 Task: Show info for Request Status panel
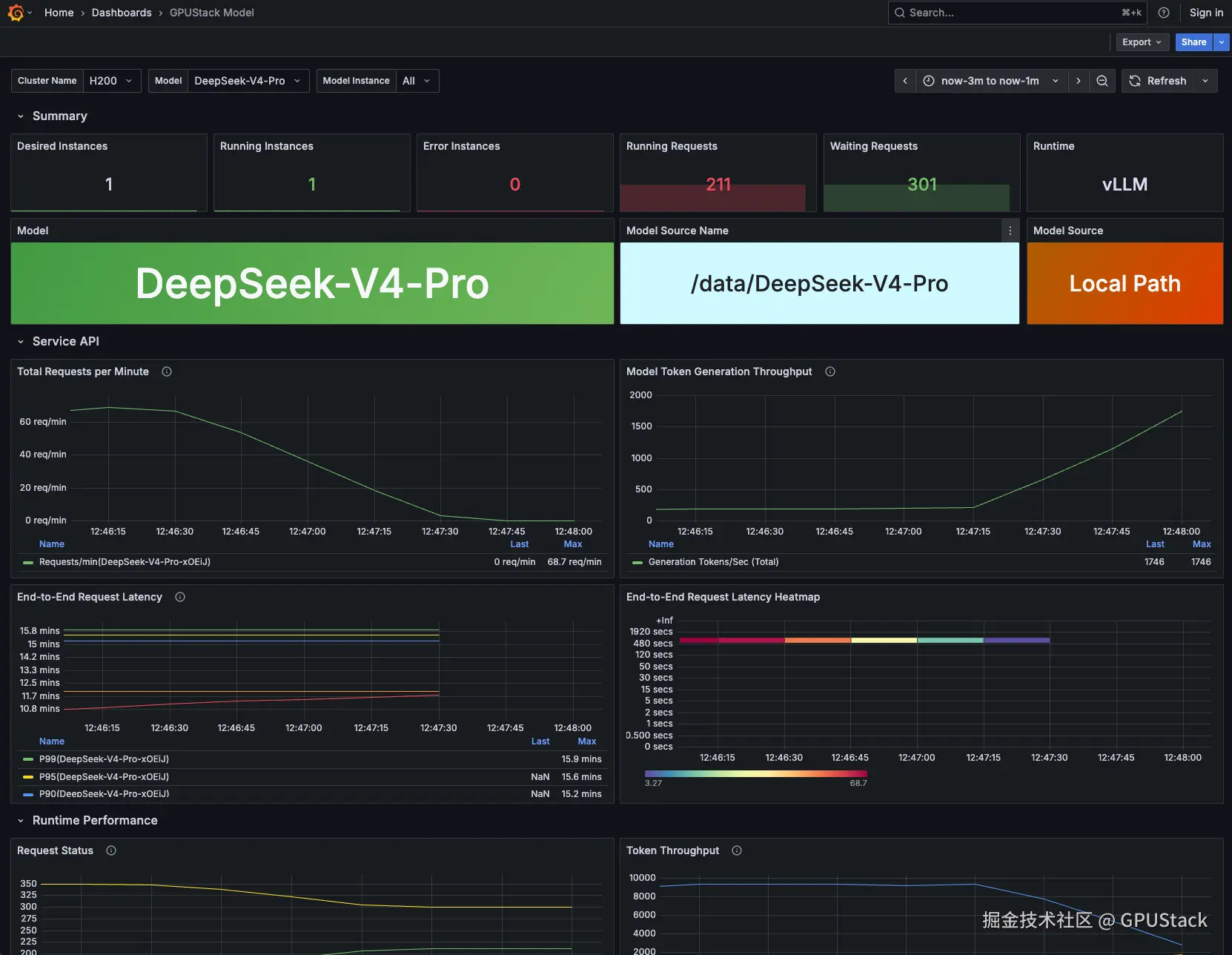pyautogui.click(x=111, y=850)
